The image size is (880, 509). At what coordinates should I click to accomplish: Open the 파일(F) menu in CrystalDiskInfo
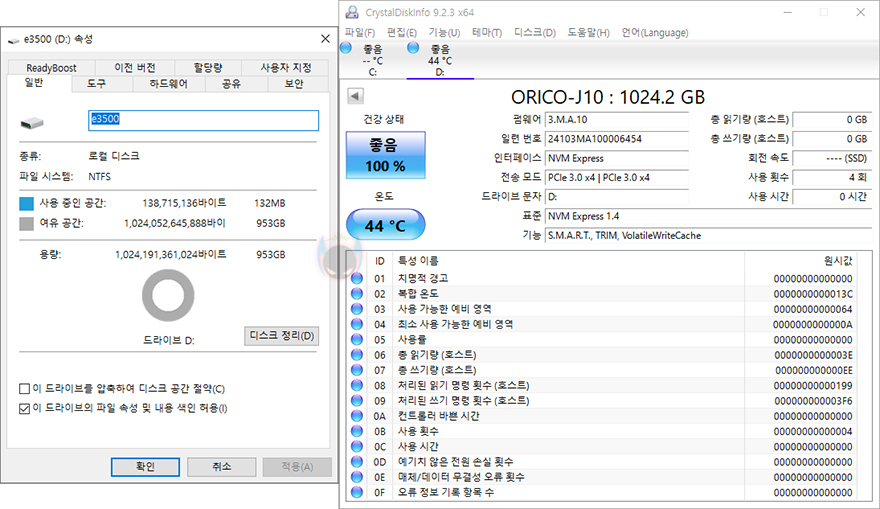[360, 33]
